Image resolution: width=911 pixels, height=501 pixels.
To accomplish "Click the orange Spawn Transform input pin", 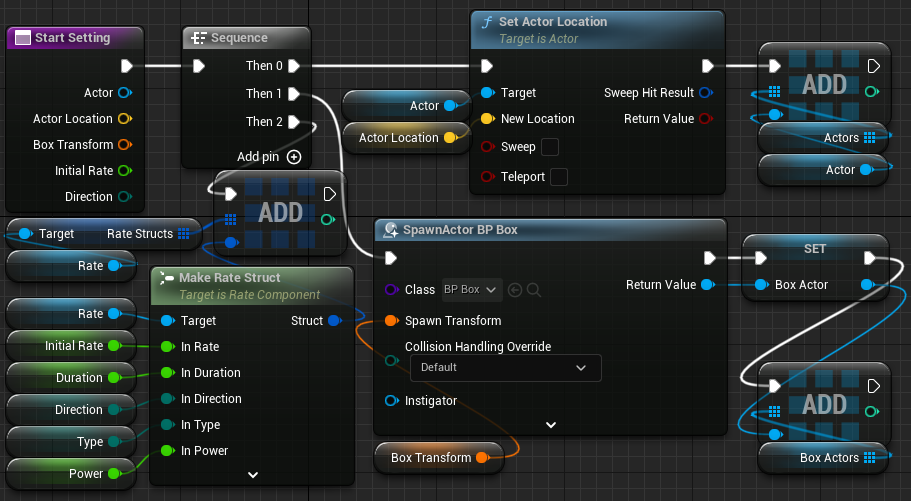I will (391, 321).
